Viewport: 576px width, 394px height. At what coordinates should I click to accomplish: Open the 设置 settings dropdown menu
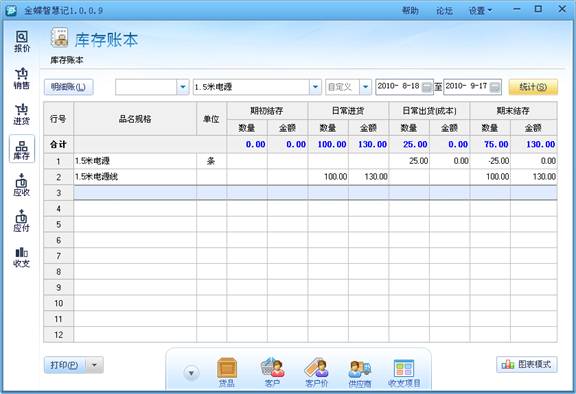pos(480,11)
